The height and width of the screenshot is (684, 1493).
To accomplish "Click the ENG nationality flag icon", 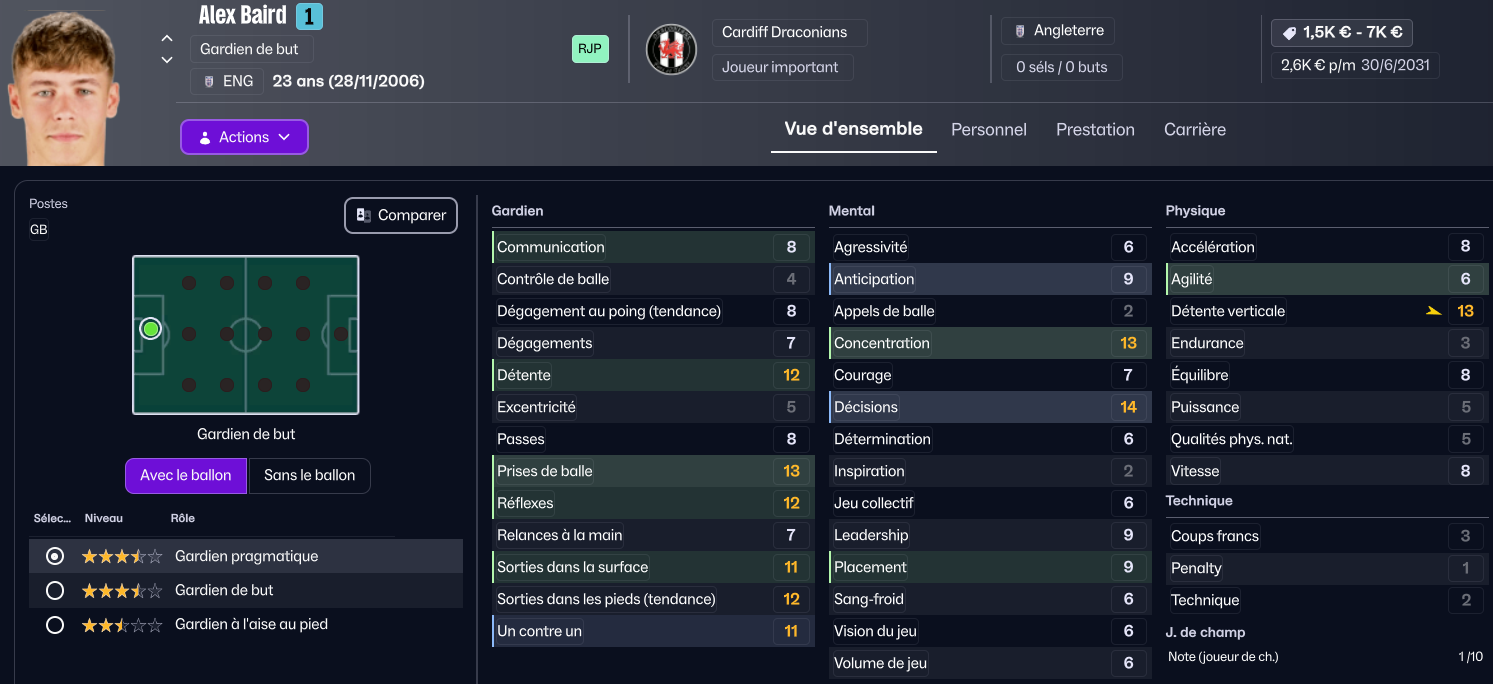I will (x=208, y=81).
